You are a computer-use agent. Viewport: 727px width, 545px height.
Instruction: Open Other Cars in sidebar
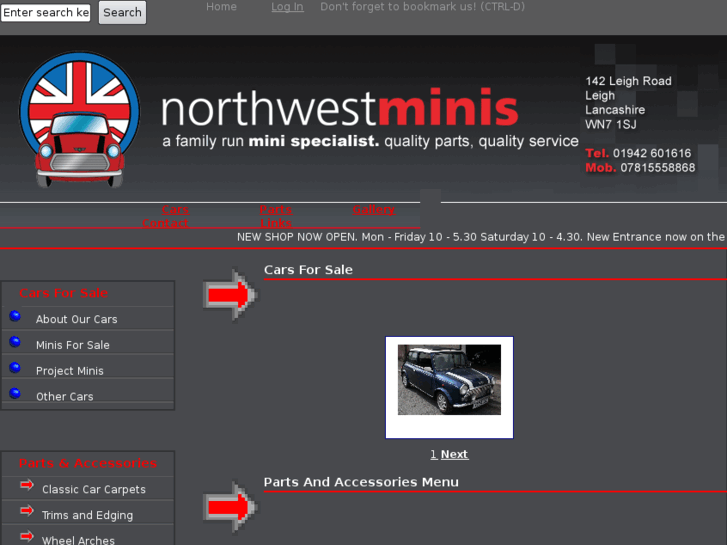point(64,397)
